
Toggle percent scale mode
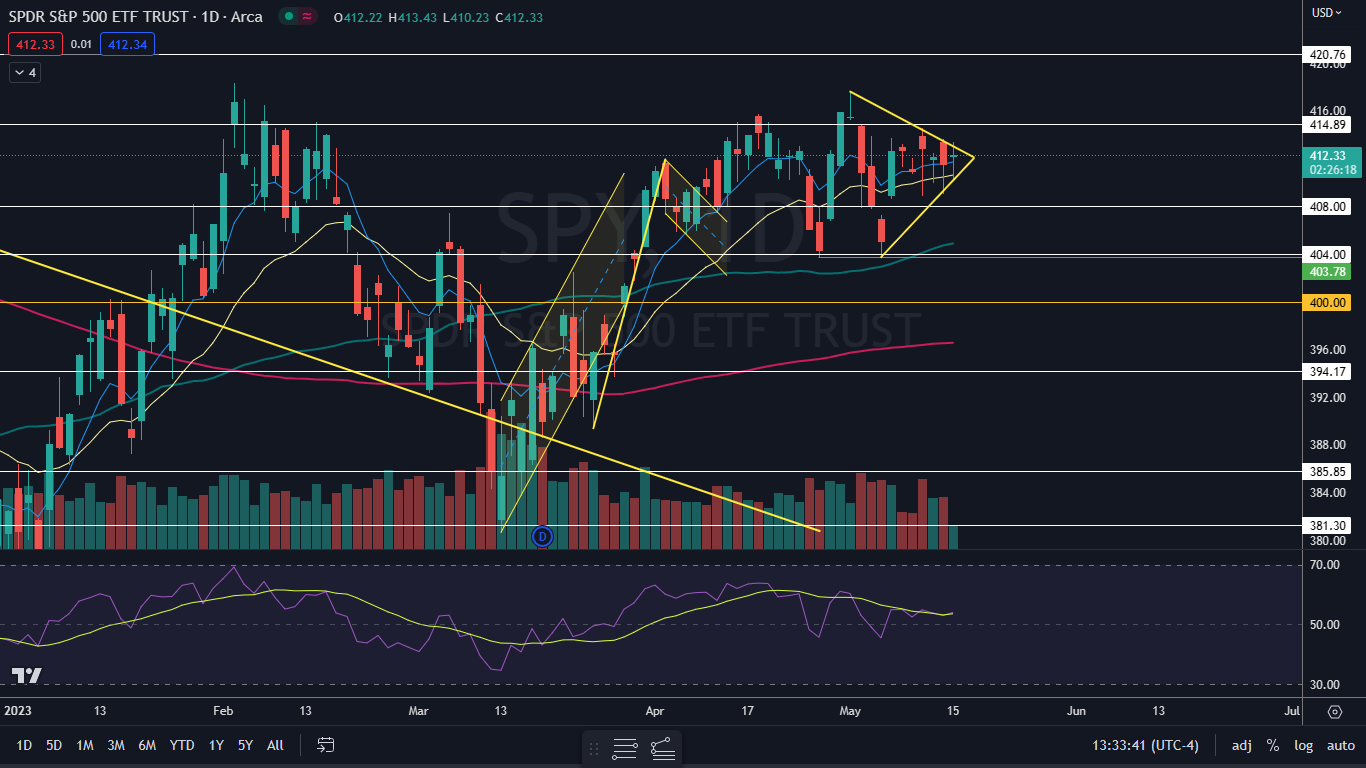[x=1273, y=745]
